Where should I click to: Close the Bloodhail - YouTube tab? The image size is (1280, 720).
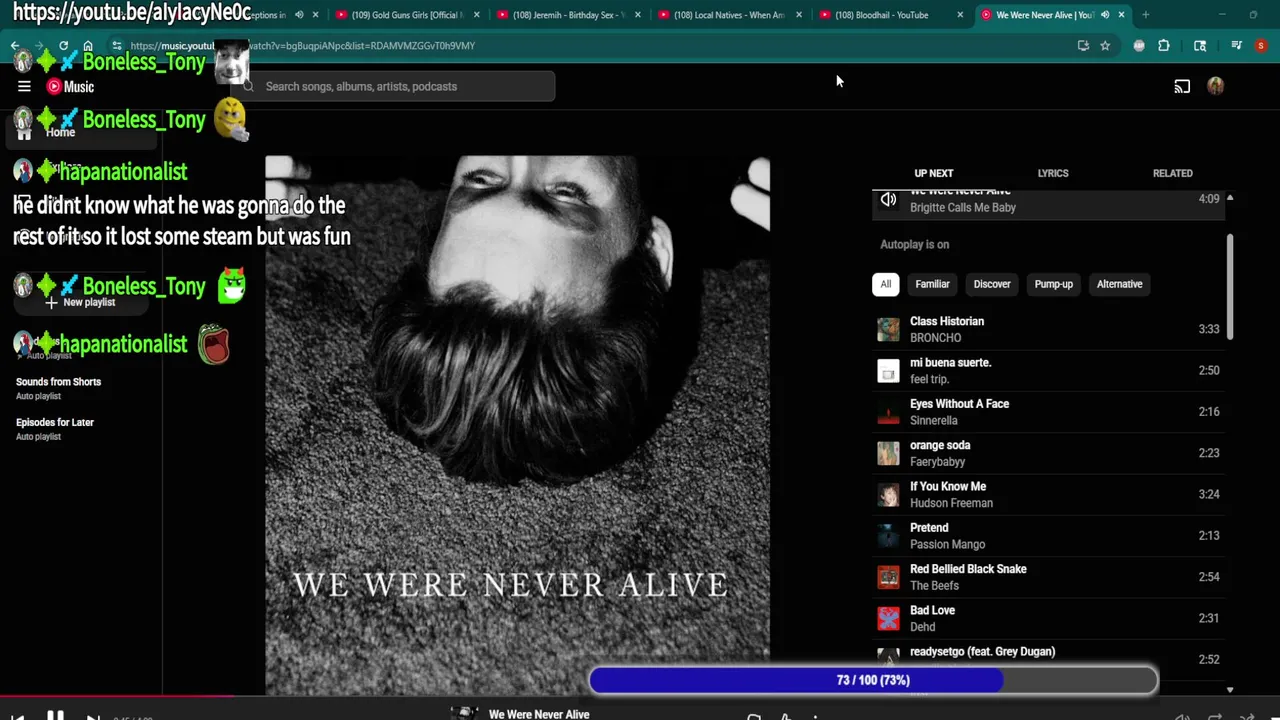(x=960, y=15)
